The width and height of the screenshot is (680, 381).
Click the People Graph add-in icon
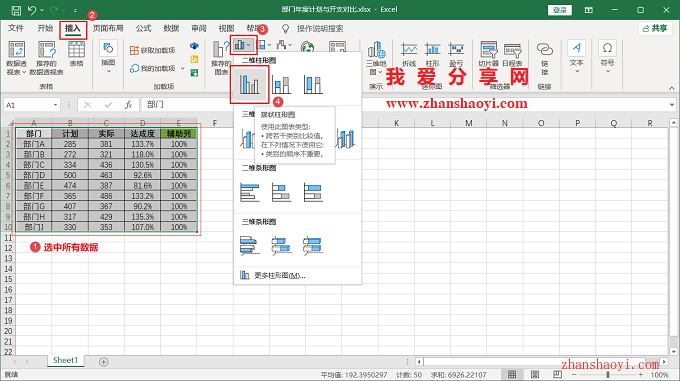(194, 72)
